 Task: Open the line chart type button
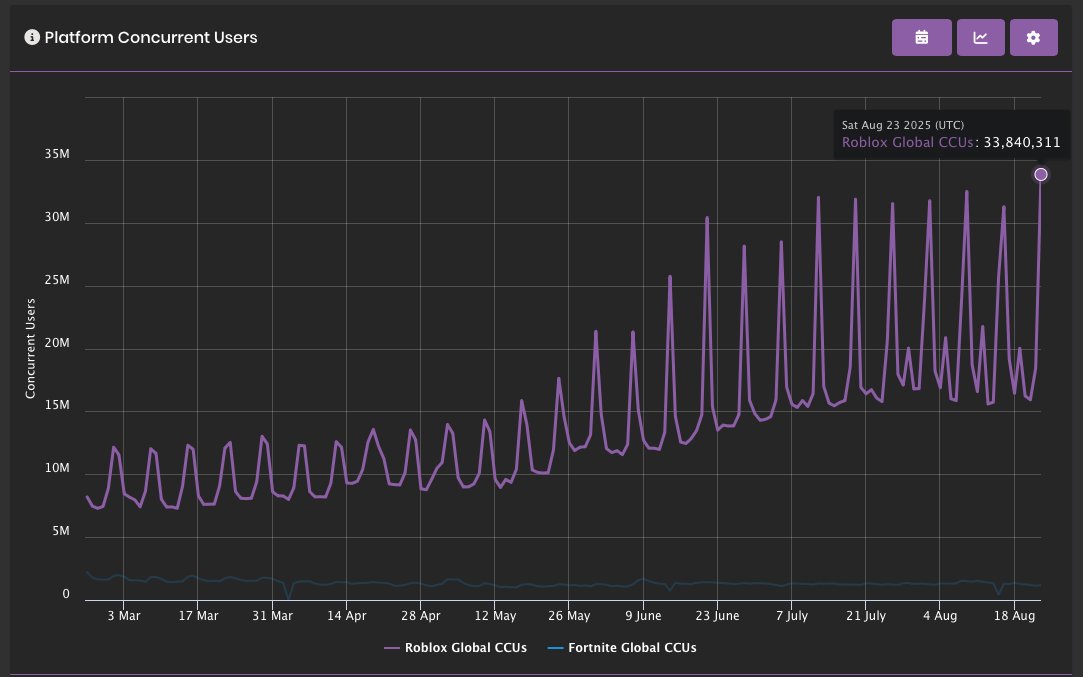coord(980,37)
